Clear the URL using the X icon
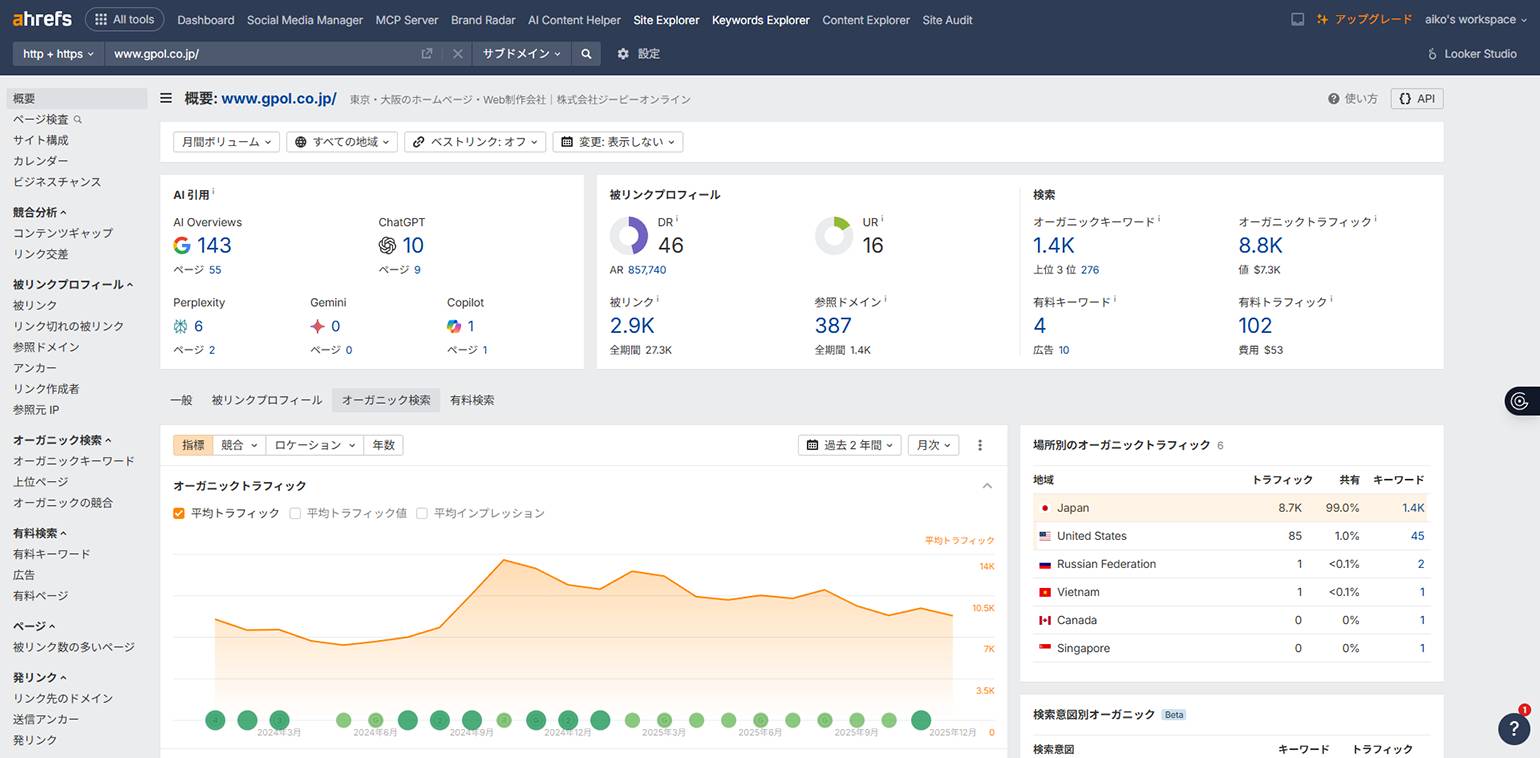The height and width of the screenshot is (758, 1540). tap(458, 54)
